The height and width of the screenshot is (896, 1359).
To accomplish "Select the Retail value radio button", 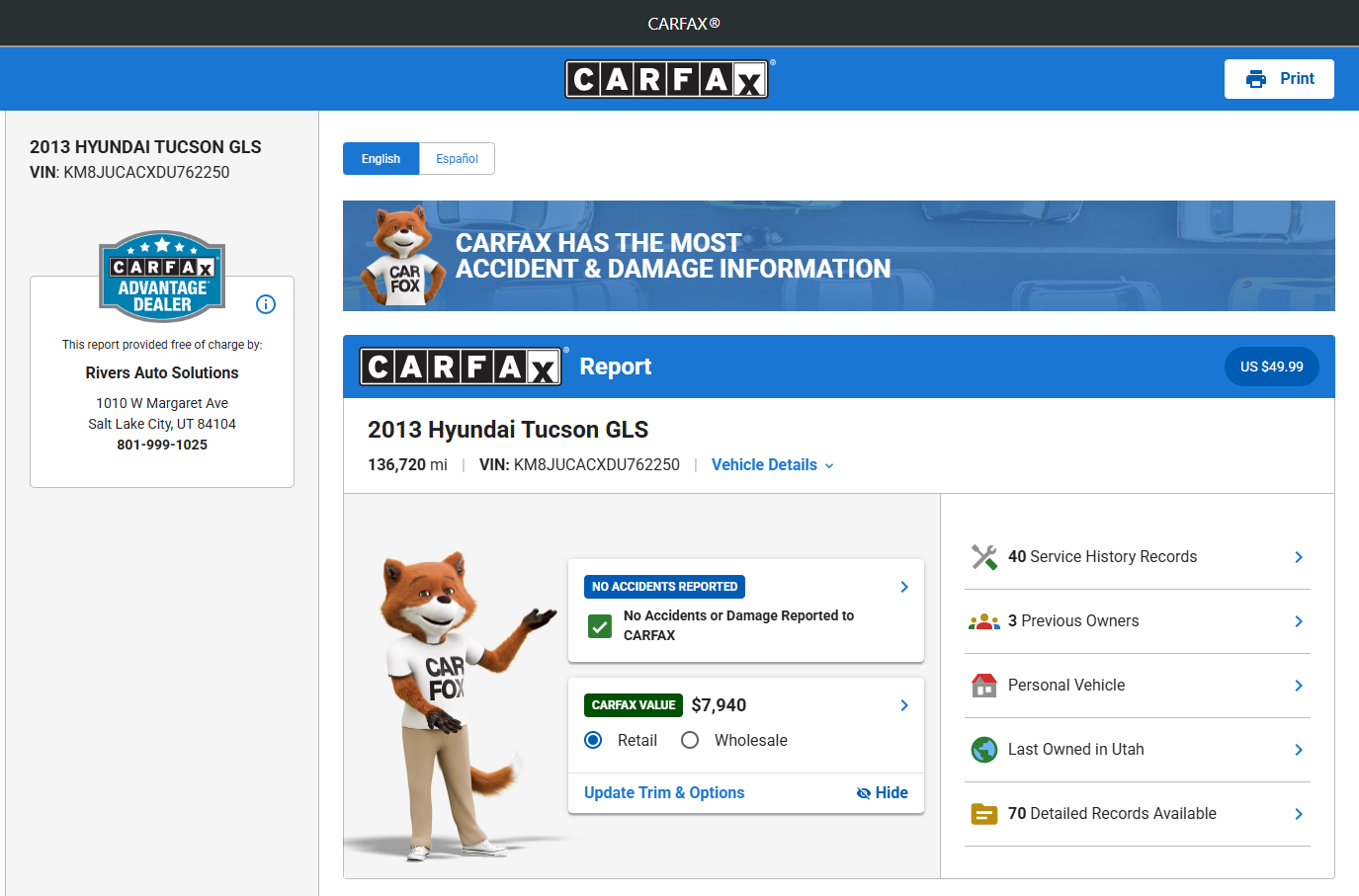I will pos(593,740).
